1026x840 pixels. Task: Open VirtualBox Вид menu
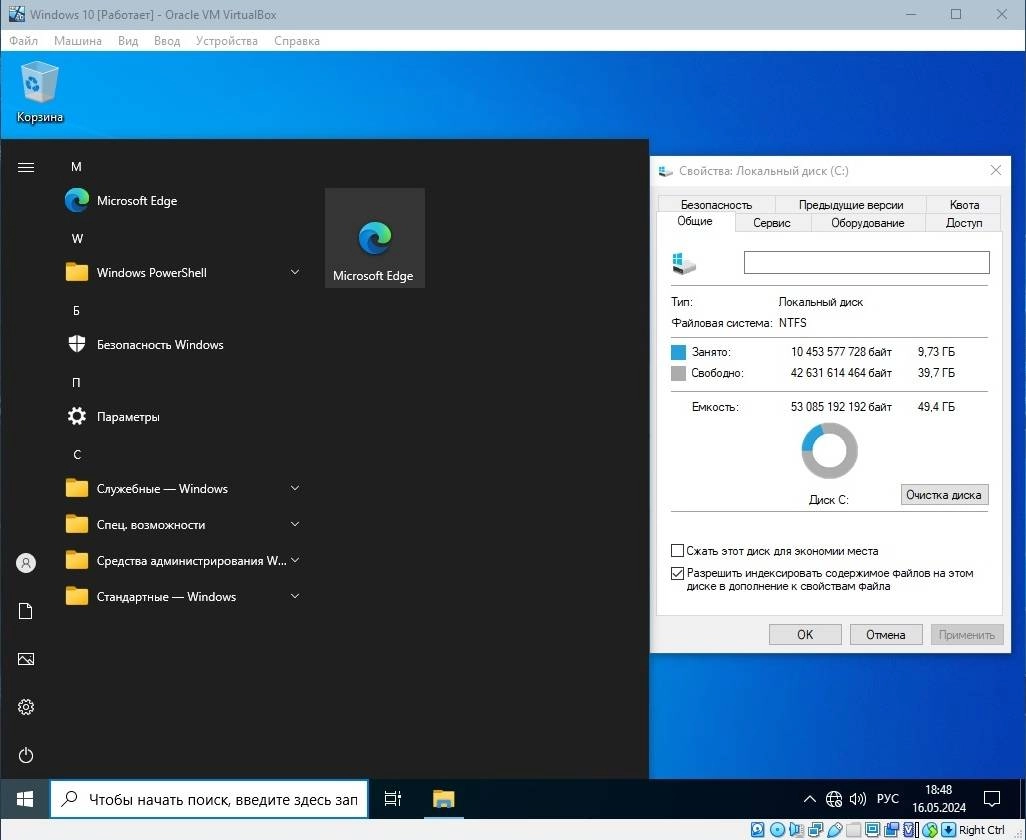[128, 41]
